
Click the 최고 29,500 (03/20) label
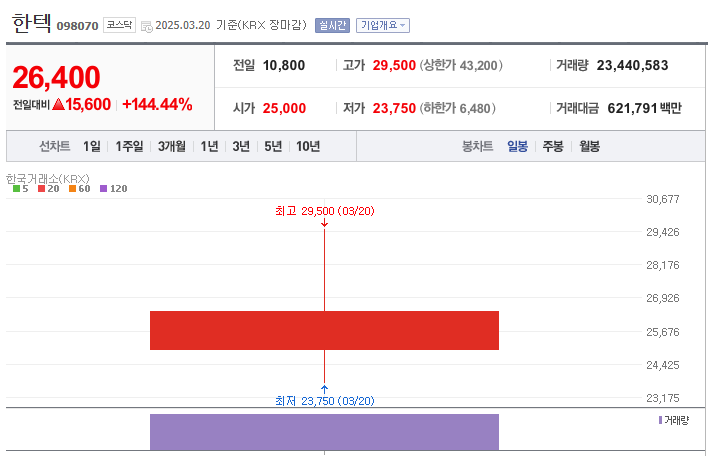coord(325,211)
